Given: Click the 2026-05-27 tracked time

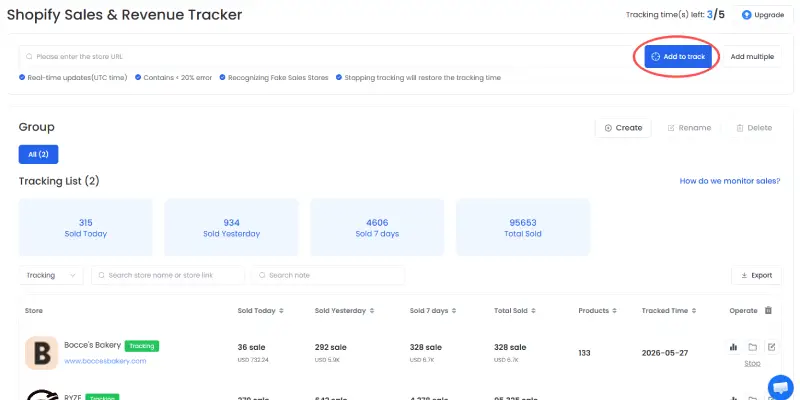Looking at the screenshot, I should (x=665, y=353).
